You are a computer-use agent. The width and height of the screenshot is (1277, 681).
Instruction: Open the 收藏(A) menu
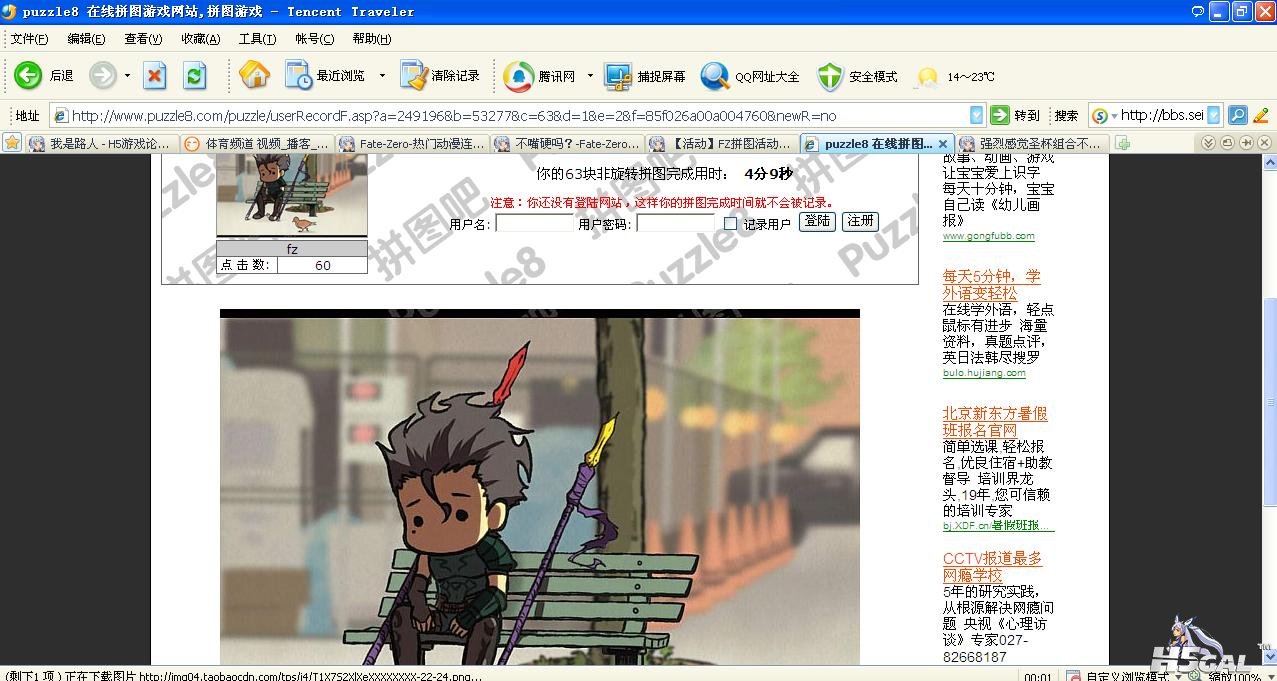[x=200, y=39]
